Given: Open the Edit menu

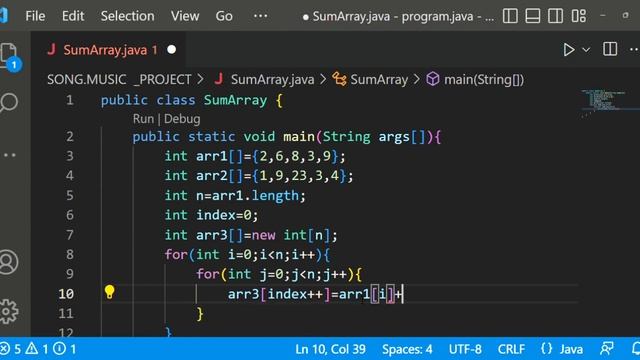Looking at the screenshot, I should (73, 16).
